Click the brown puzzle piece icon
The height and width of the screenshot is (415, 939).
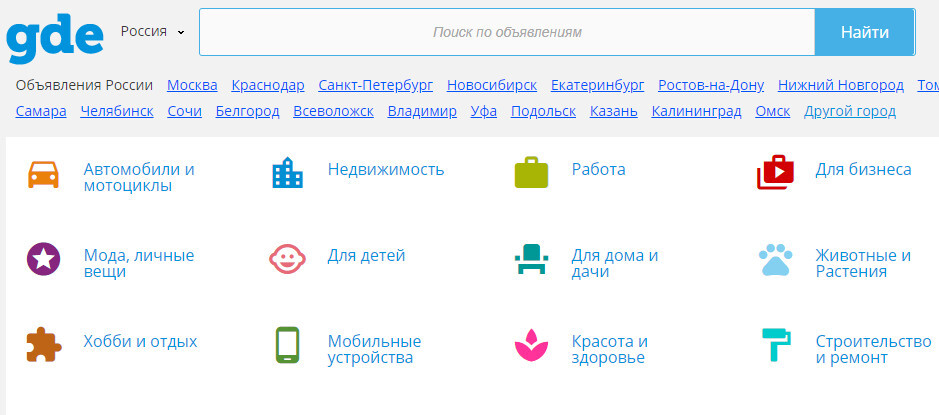[x=43, y=345]
